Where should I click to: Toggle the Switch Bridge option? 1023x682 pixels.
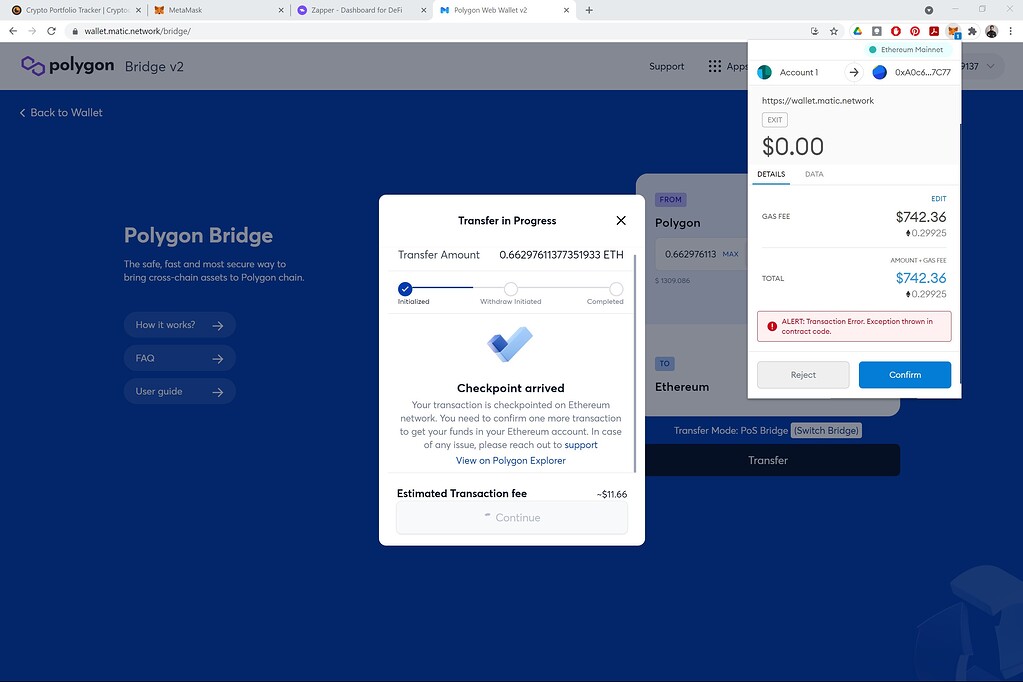826,430
